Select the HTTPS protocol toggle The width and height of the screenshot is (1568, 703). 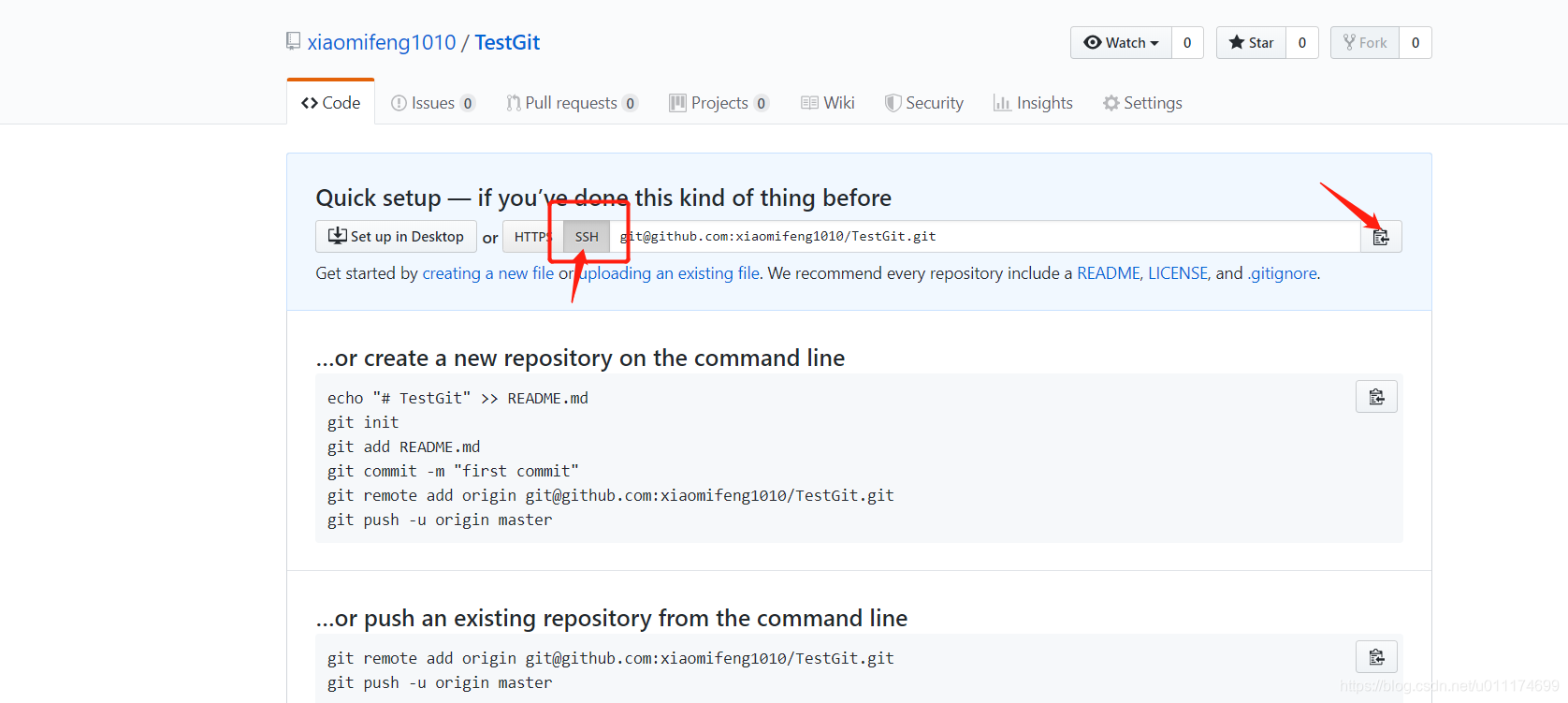(533, 237)
